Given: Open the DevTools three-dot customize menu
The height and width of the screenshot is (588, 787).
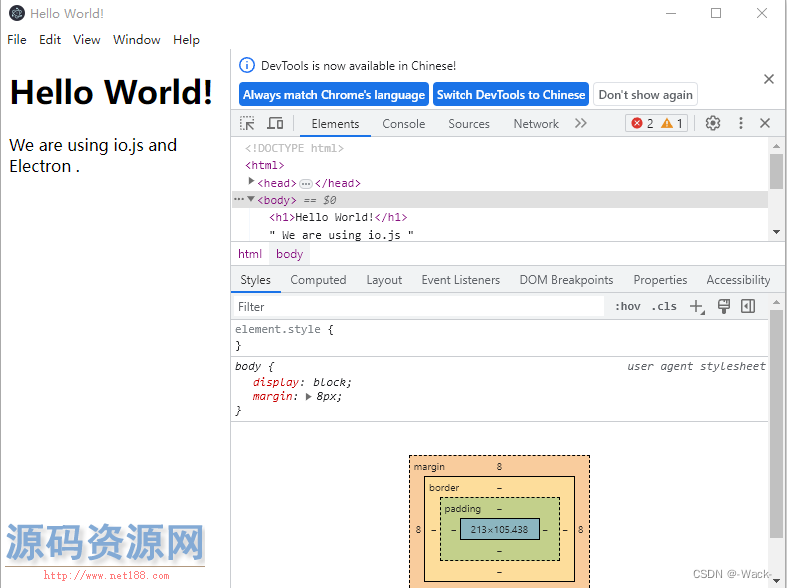Looking at the screenshot, I should click(x=741, y=123).
